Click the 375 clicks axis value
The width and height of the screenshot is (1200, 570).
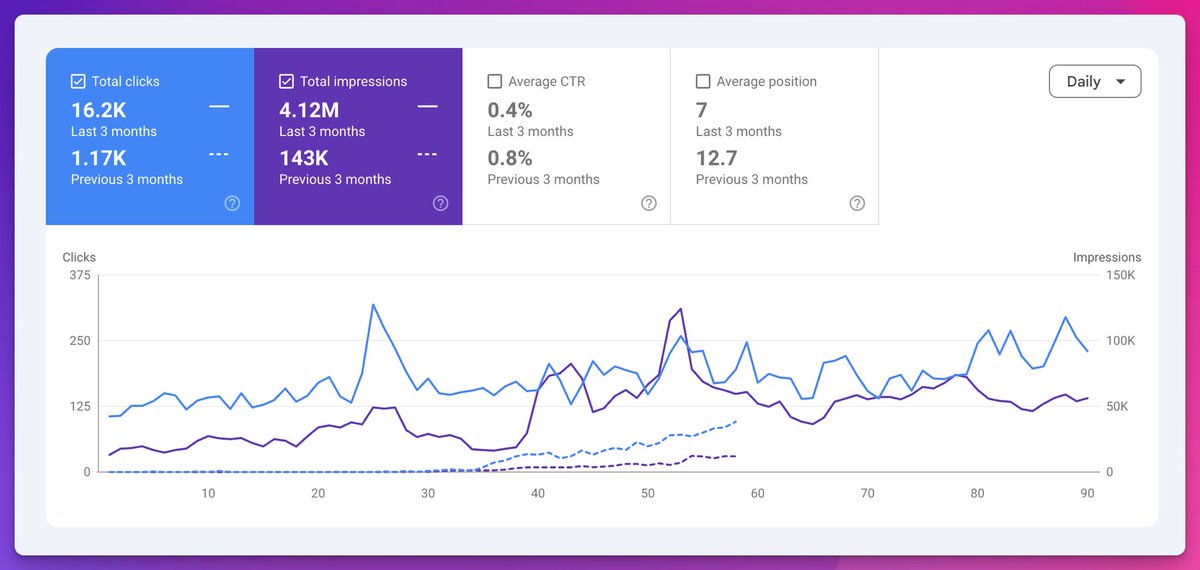(78, 276)
